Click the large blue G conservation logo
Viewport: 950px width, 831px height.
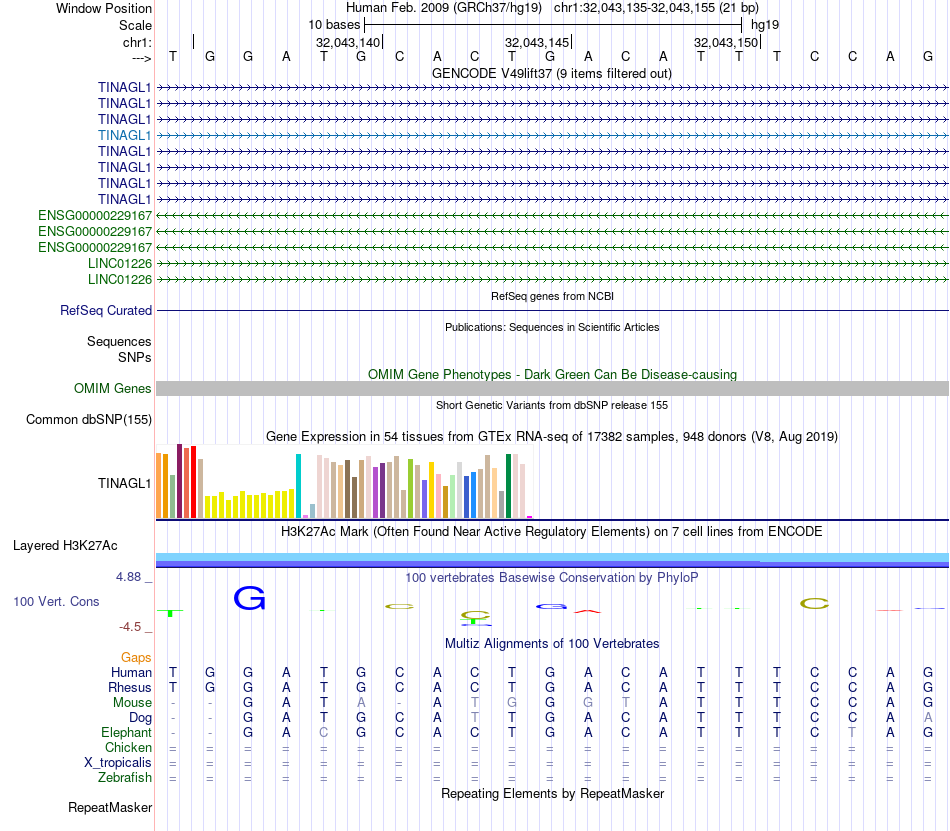pos(250,598)
